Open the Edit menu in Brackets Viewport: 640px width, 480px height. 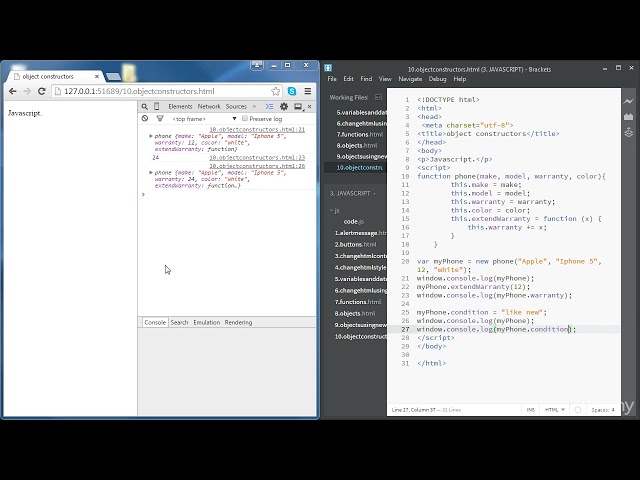(348, 79)
